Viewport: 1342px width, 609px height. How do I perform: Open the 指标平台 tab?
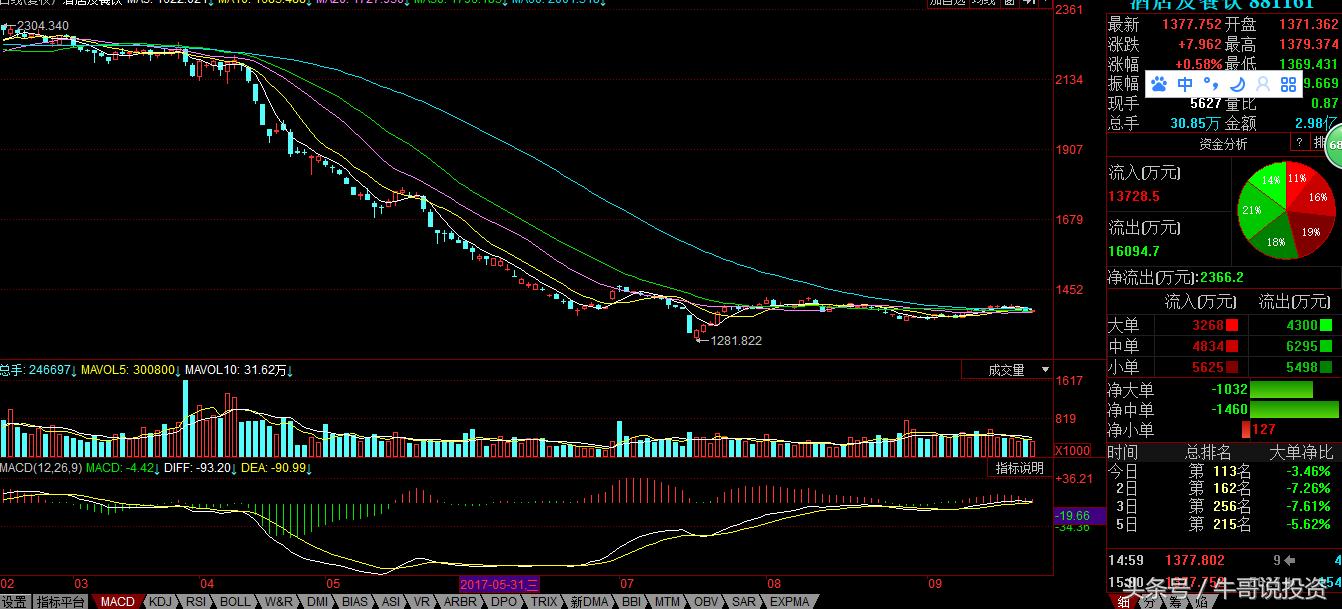point(61,601)
